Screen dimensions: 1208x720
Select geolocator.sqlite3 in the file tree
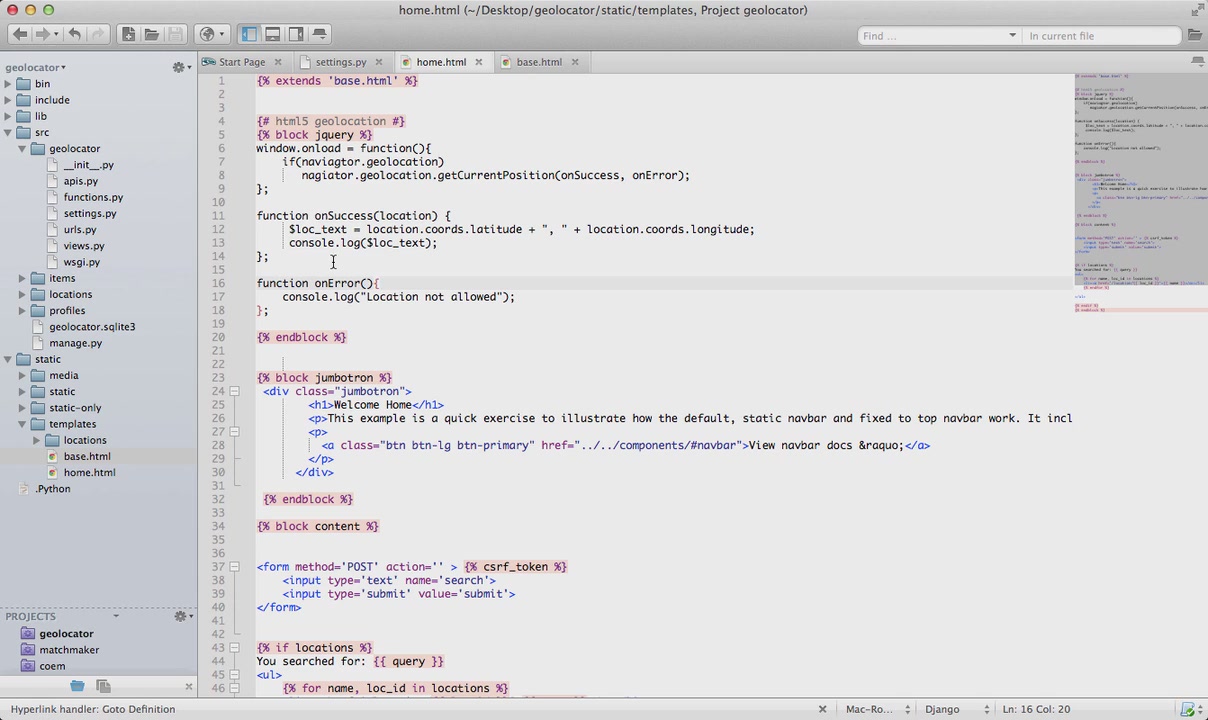pos(92,327)
